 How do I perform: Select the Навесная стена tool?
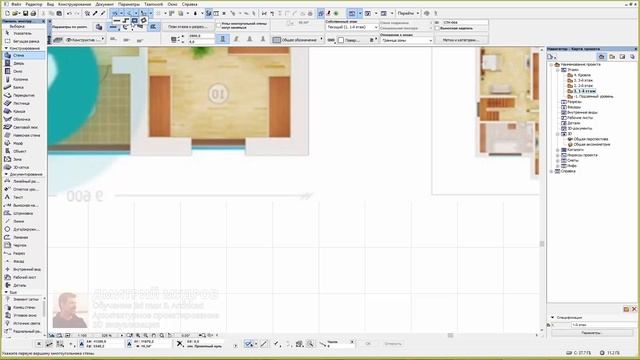(23, 135)
